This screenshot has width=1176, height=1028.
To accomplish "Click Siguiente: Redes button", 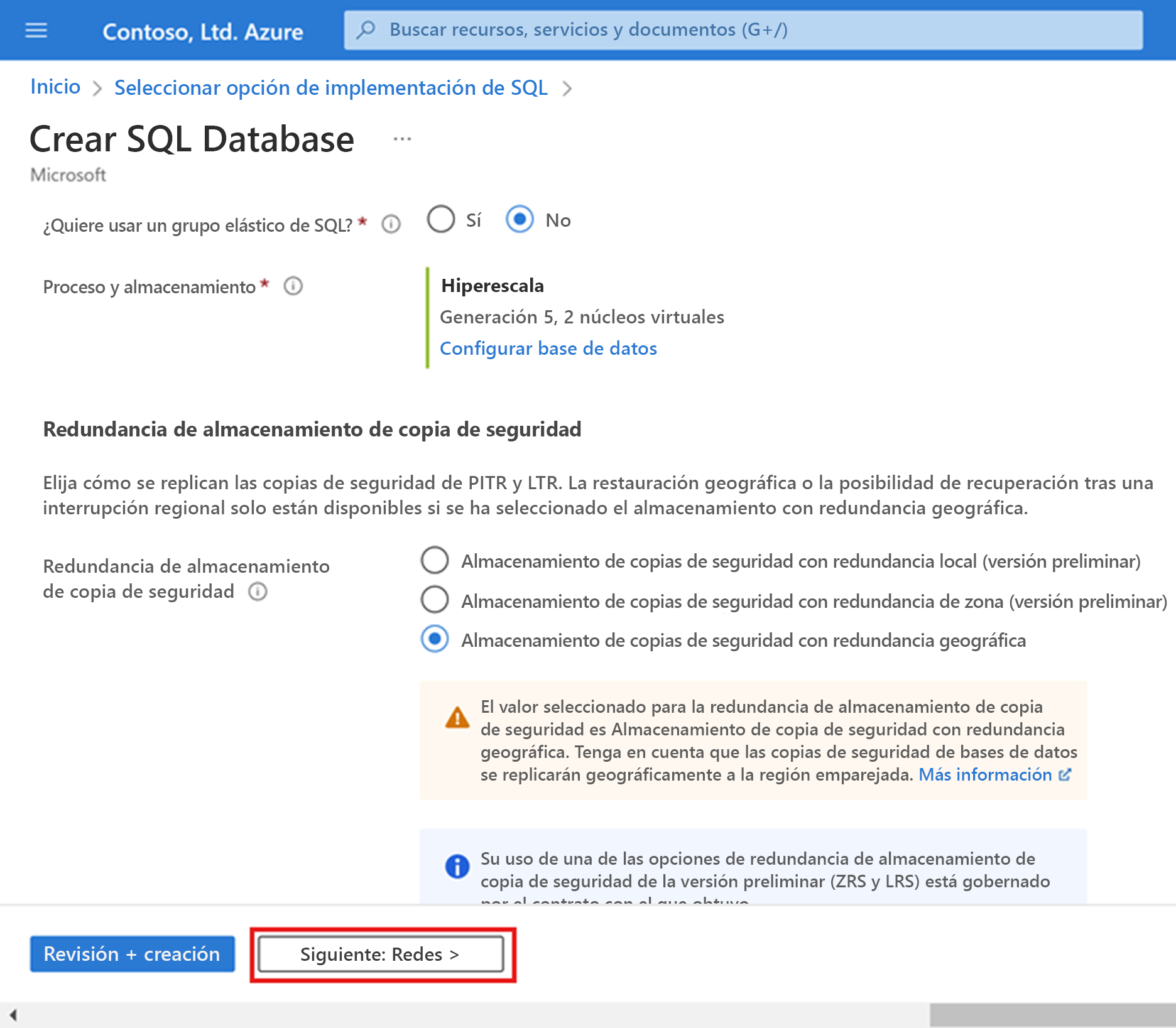I will pyautogui.click(x=381, y=955).
